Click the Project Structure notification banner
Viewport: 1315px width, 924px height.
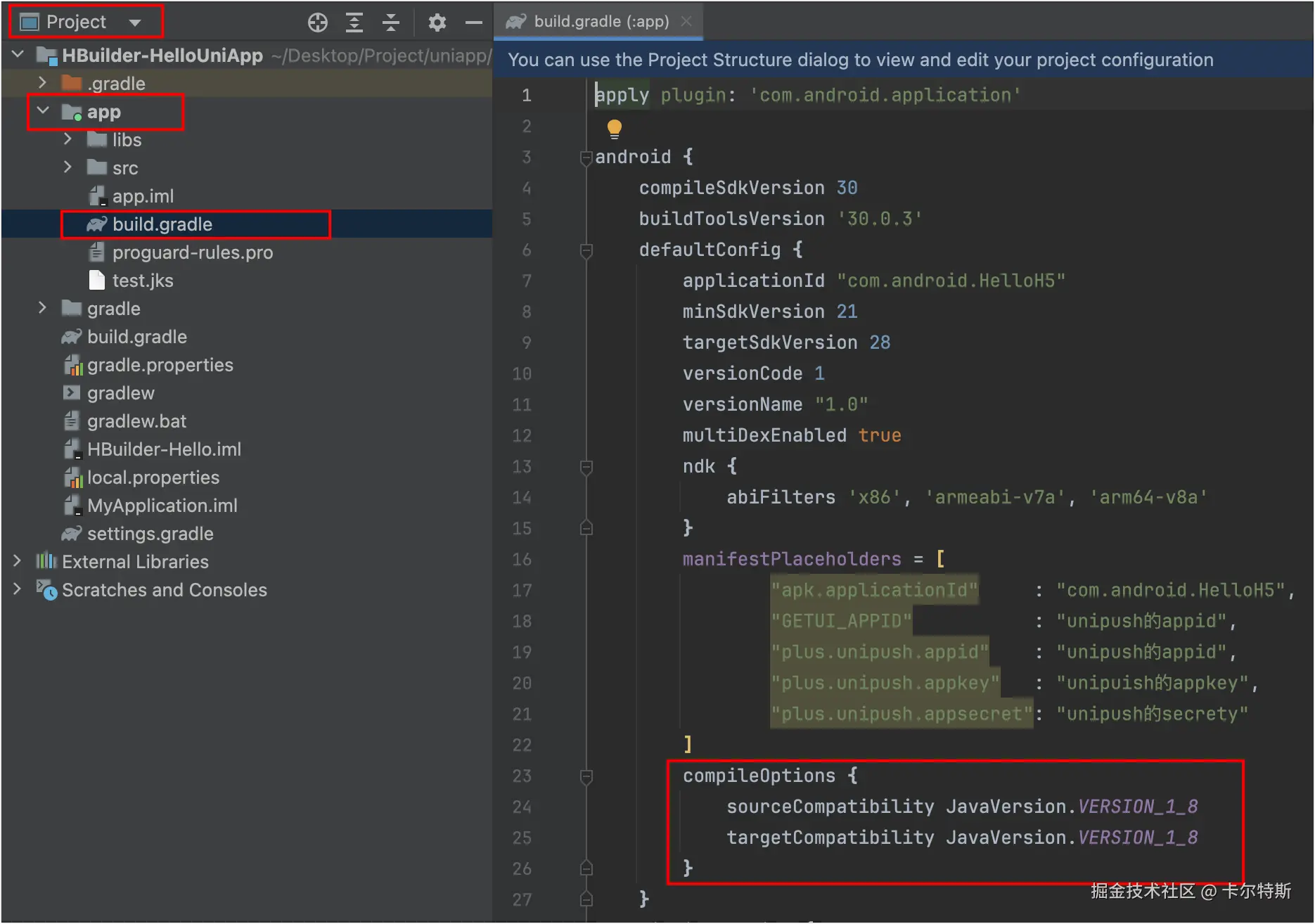click(x=904, y=60)
